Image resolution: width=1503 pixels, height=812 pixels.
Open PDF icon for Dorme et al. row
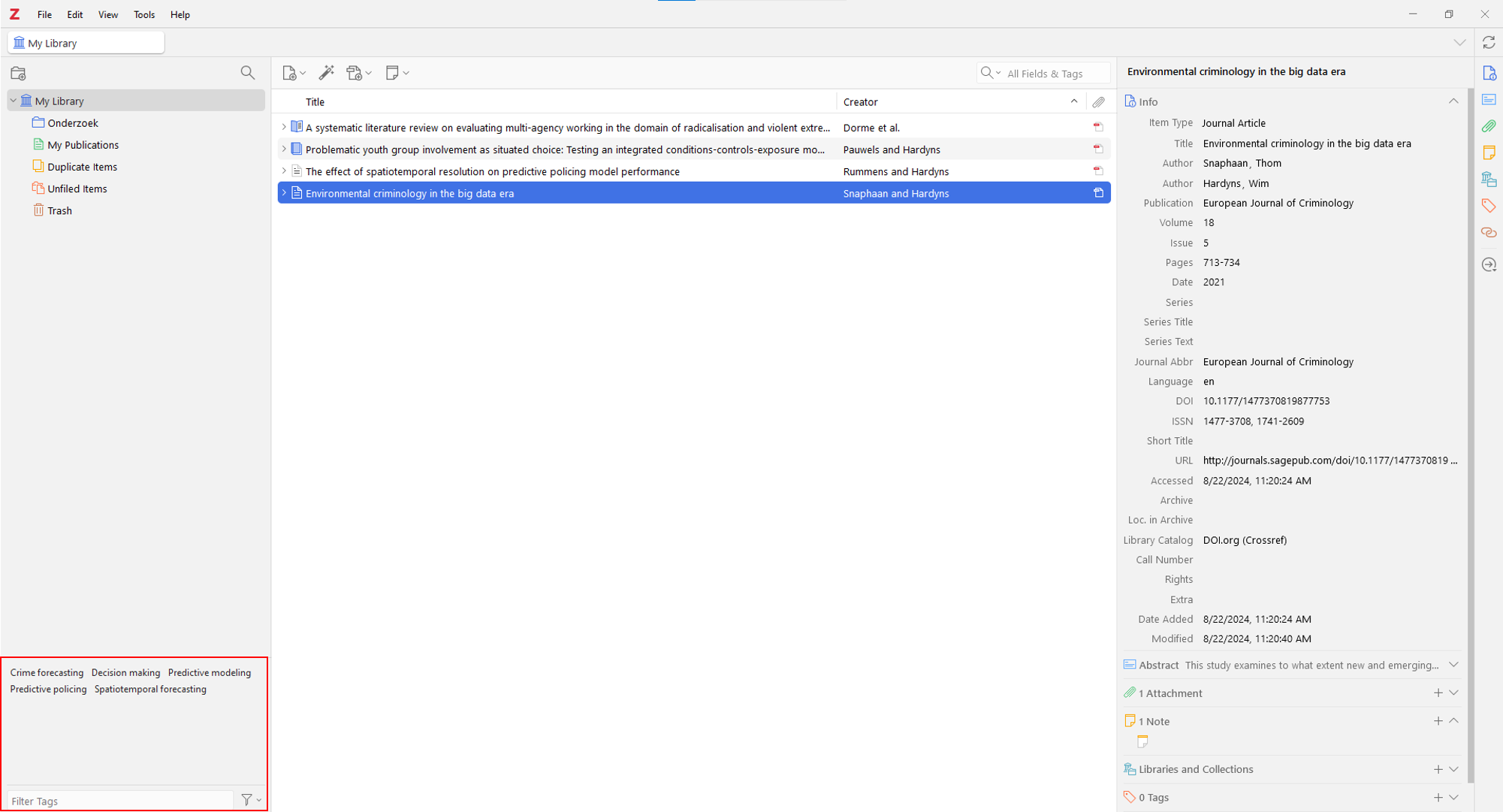[1098, 128]
